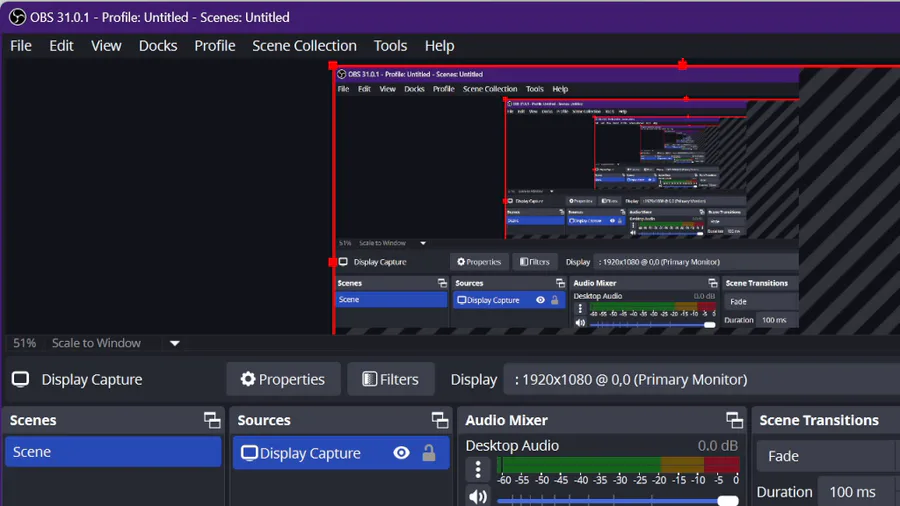The height and width of the screenshot is (506, 900).
Task: Open the File menu
Action: click(x=21, y=46)
